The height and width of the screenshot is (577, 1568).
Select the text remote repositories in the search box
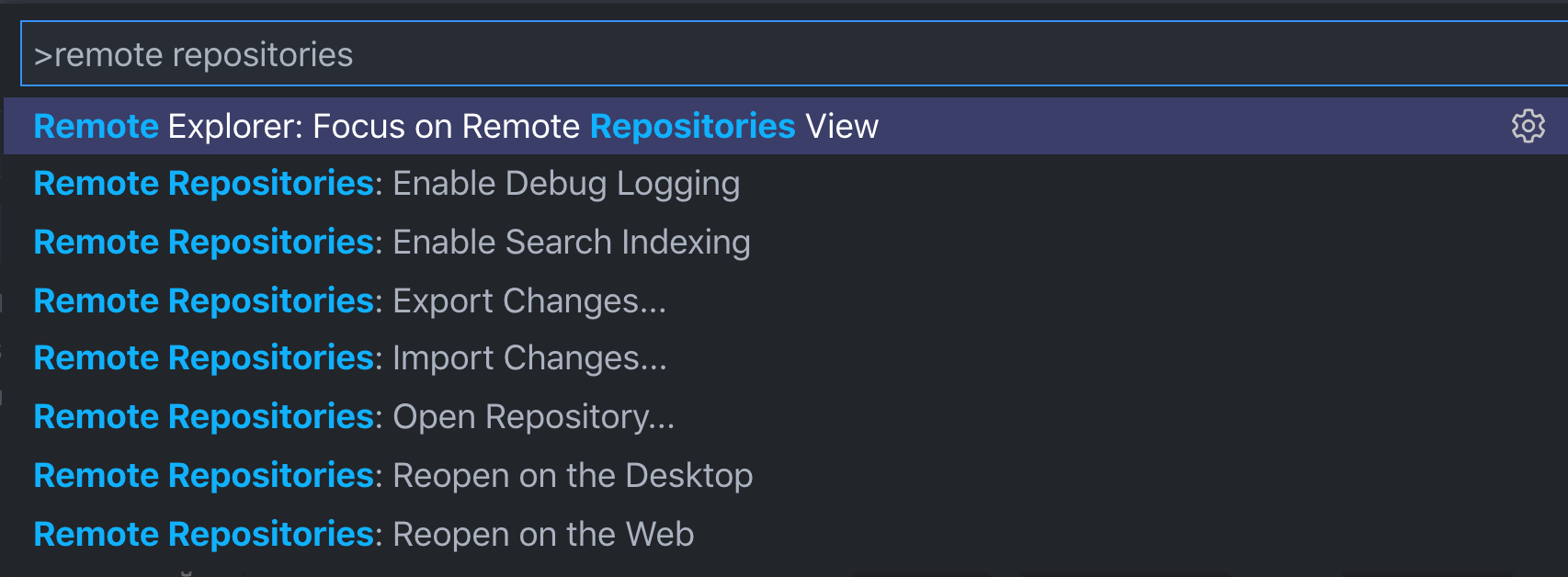pos(200,53)
